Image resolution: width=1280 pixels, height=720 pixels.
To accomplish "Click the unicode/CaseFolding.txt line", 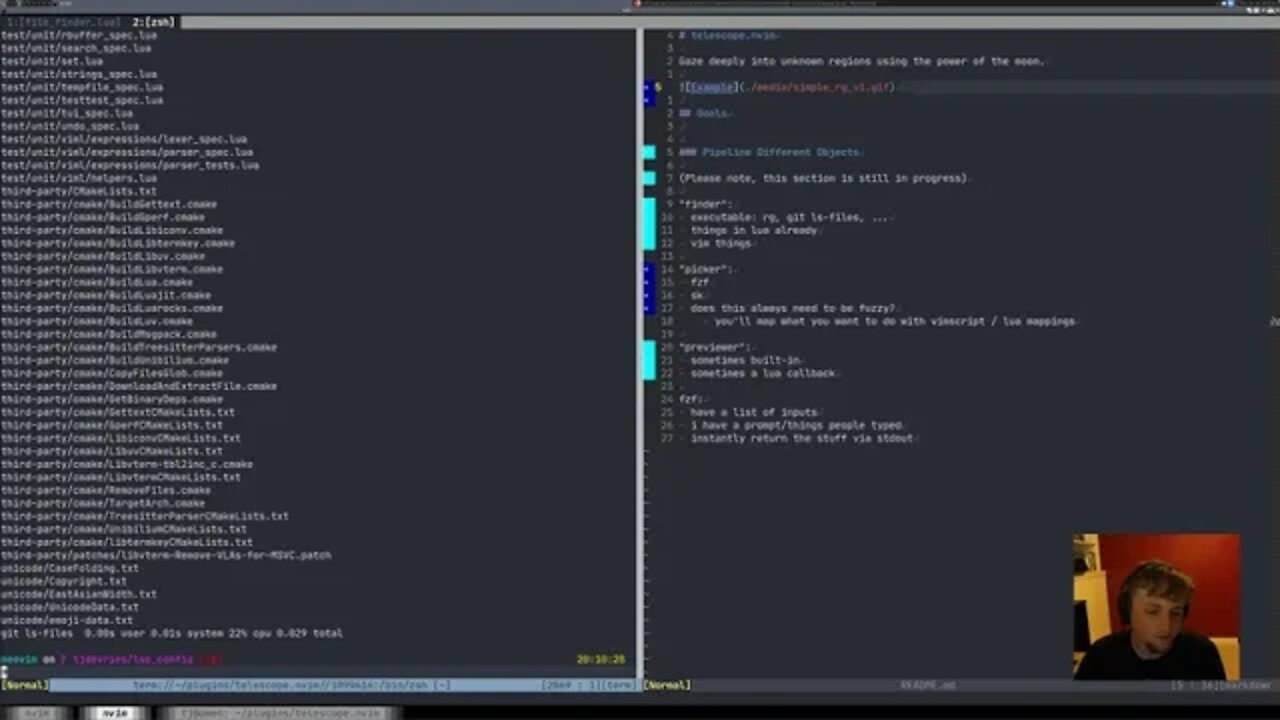I will coord(70,568).
